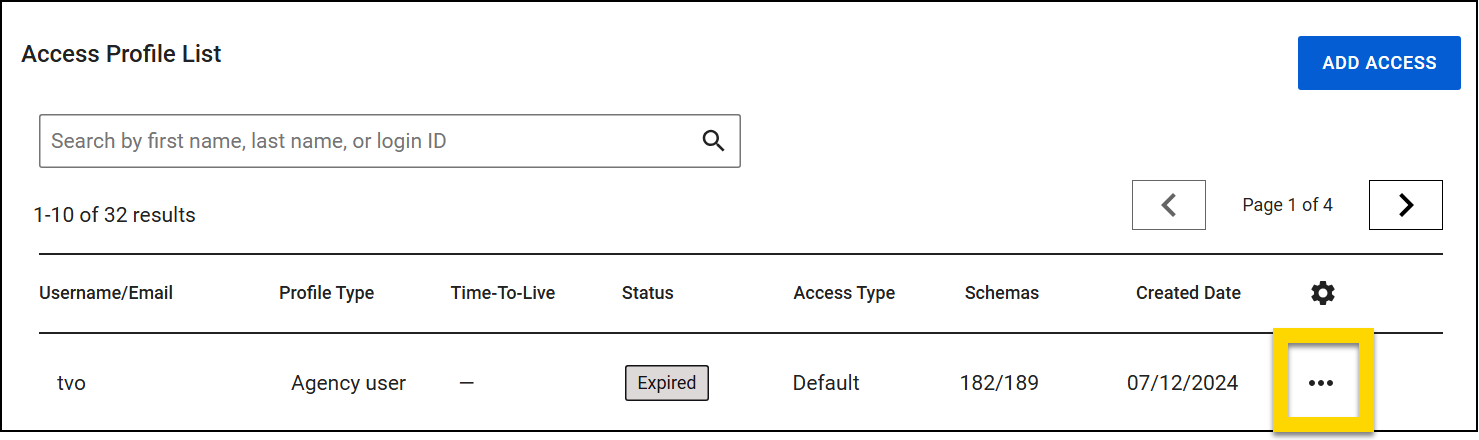The image size is (1479, 440).
Task: Open the table settings gear
Action: 1323,293
